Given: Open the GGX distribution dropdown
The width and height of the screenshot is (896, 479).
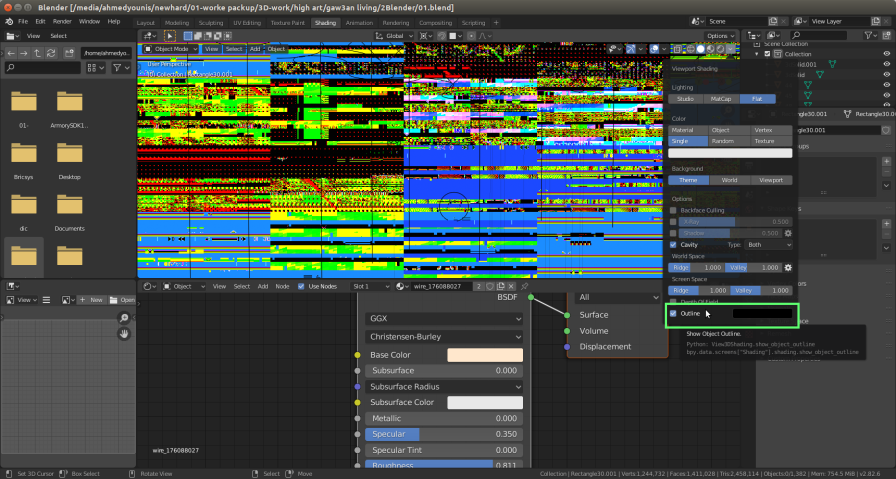Looking at the screenshot, I should click(444, 318).
